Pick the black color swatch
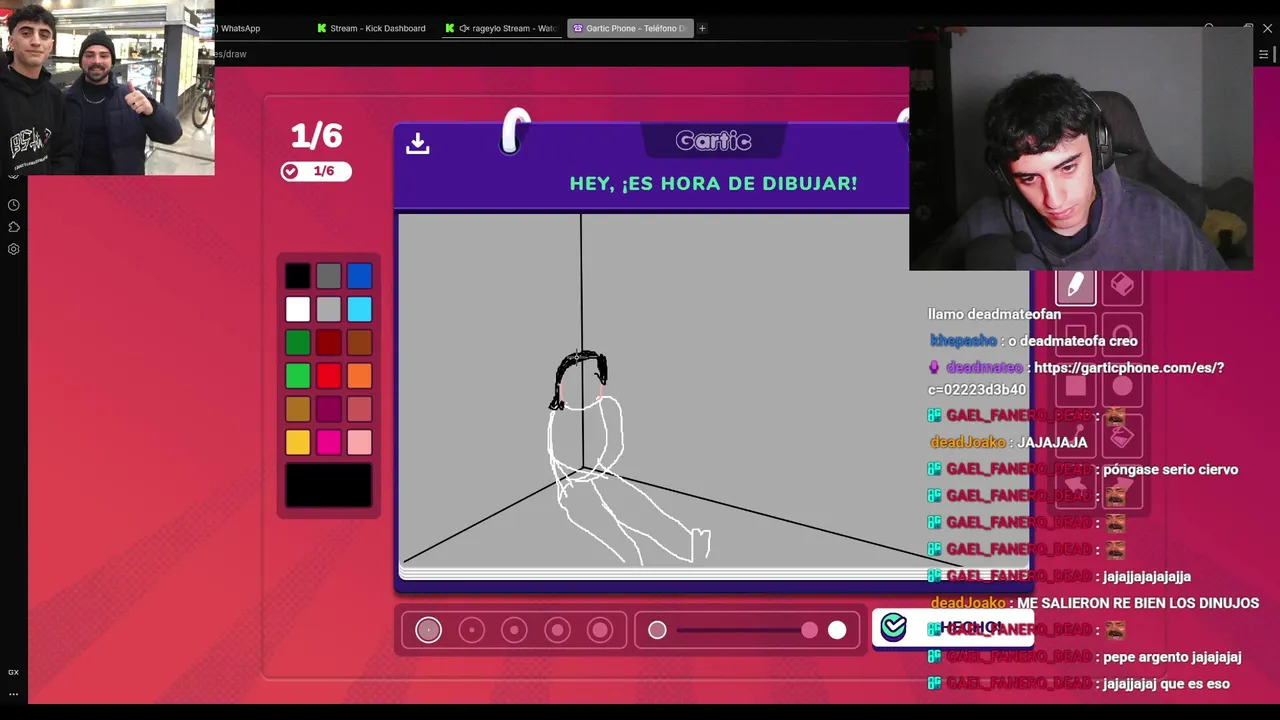The image size is (1280, 720). [x=298, y=276]
